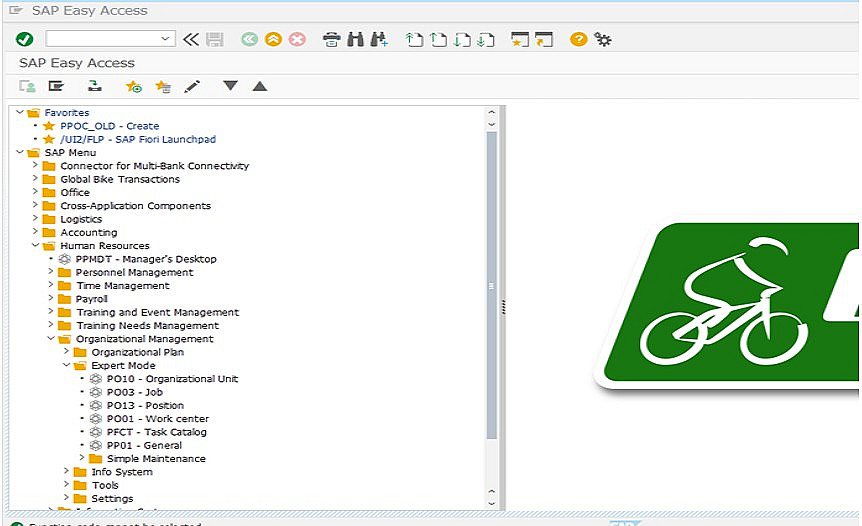The height and width of the screenshot is (526, 862).
Task: Open the command field history dropdown arrow
Action: [165, 38]
